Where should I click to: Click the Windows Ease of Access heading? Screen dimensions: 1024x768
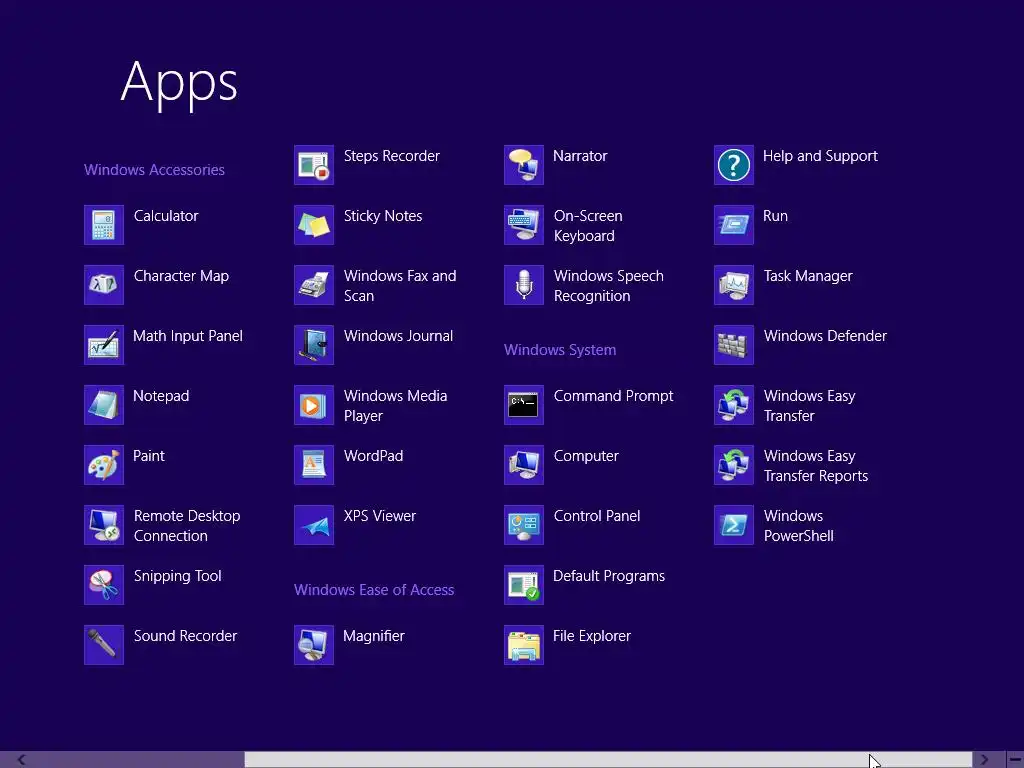(374, 590)
